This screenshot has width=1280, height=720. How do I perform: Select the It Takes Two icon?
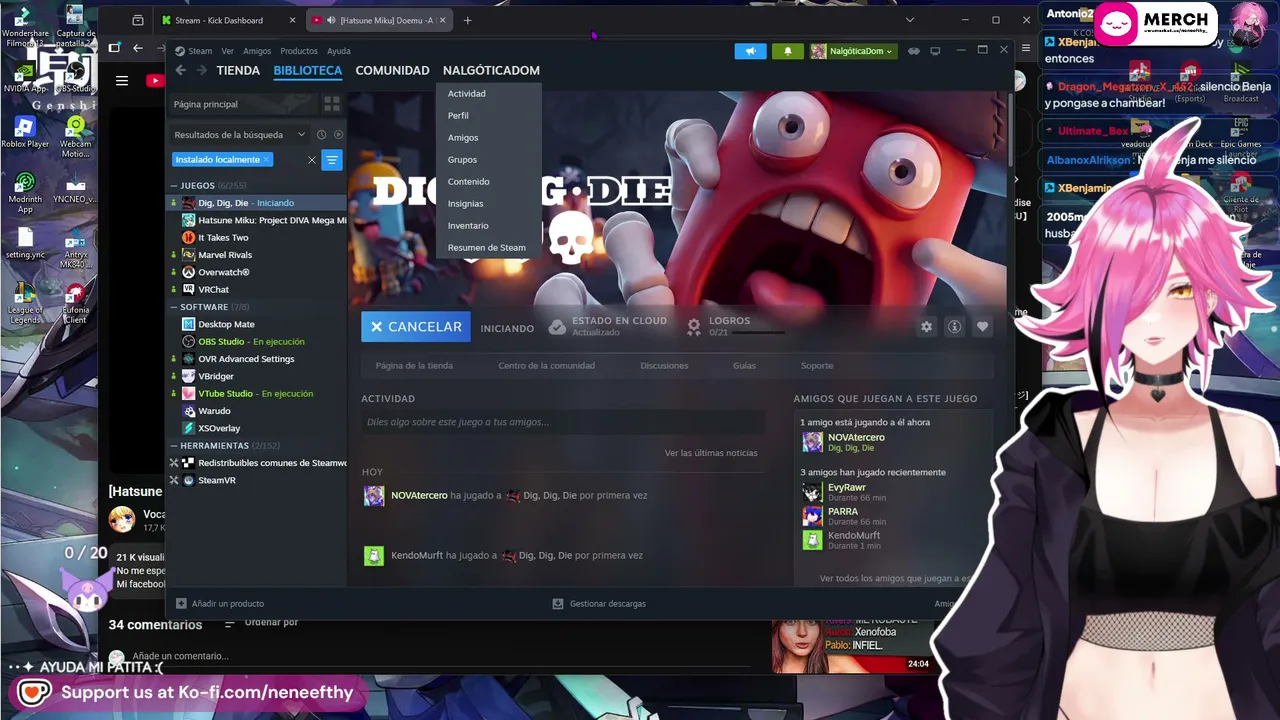tap(188, 238)
